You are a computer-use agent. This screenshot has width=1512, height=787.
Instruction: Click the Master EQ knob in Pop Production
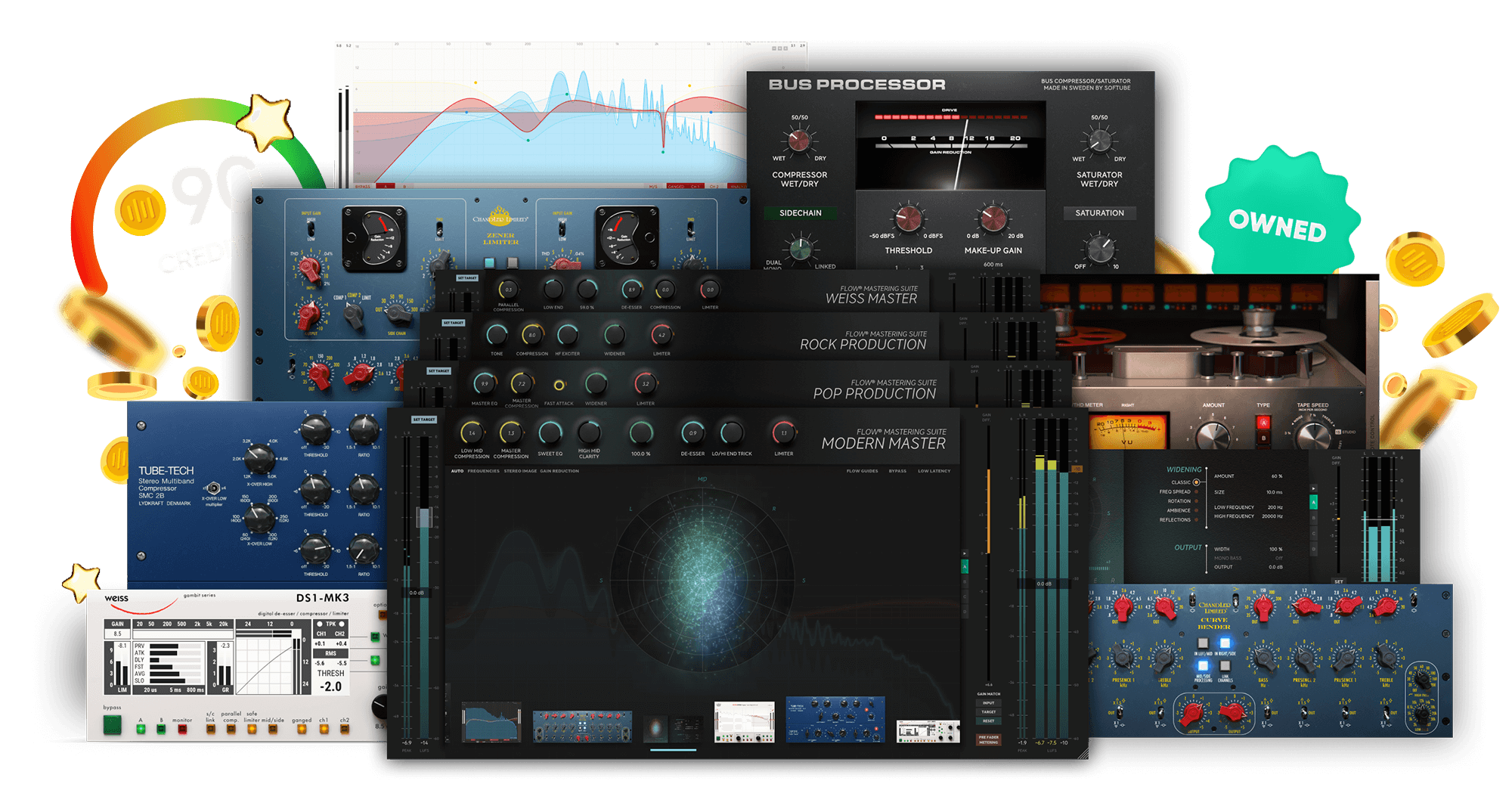[x=485, y=383]
